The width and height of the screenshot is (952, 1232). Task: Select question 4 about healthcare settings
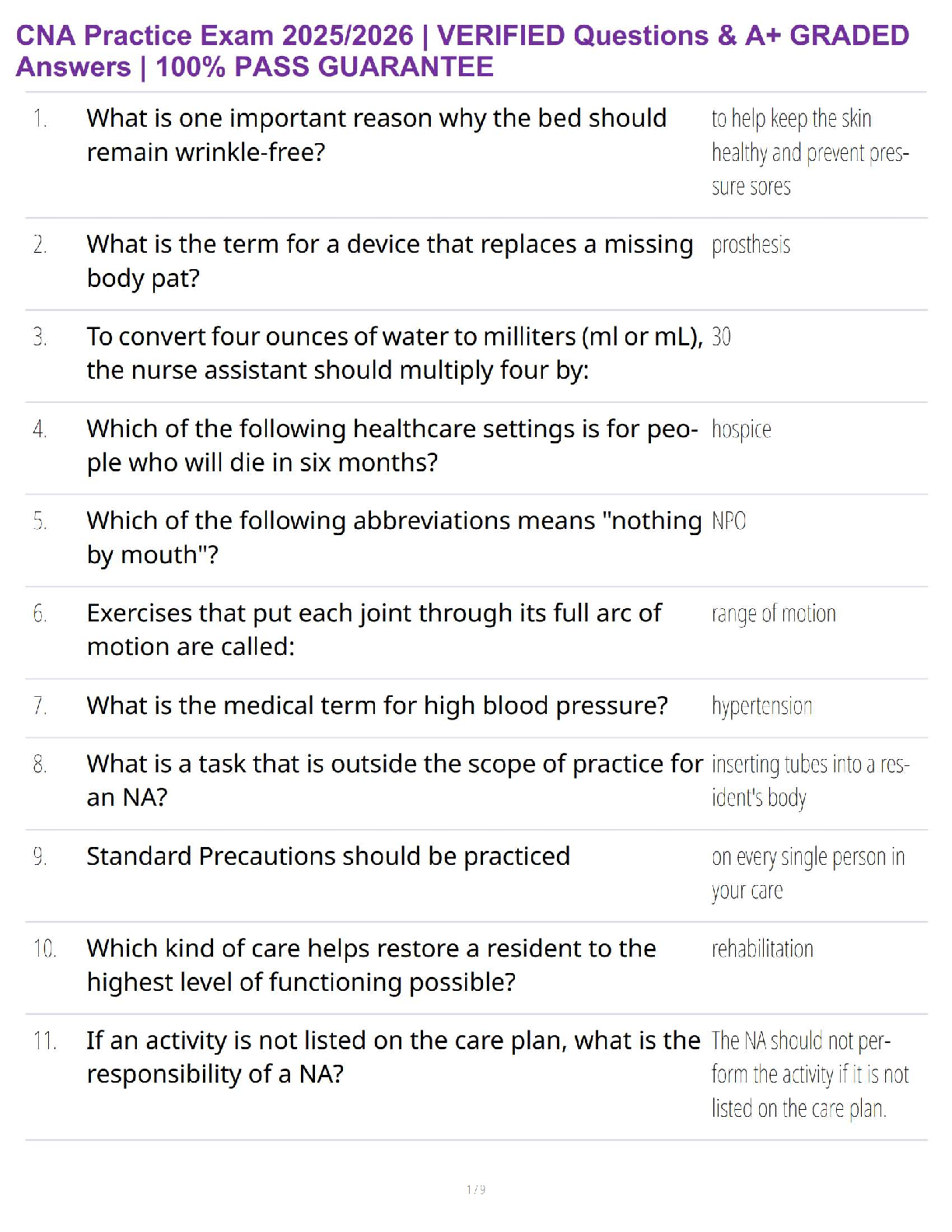point(393,446)
